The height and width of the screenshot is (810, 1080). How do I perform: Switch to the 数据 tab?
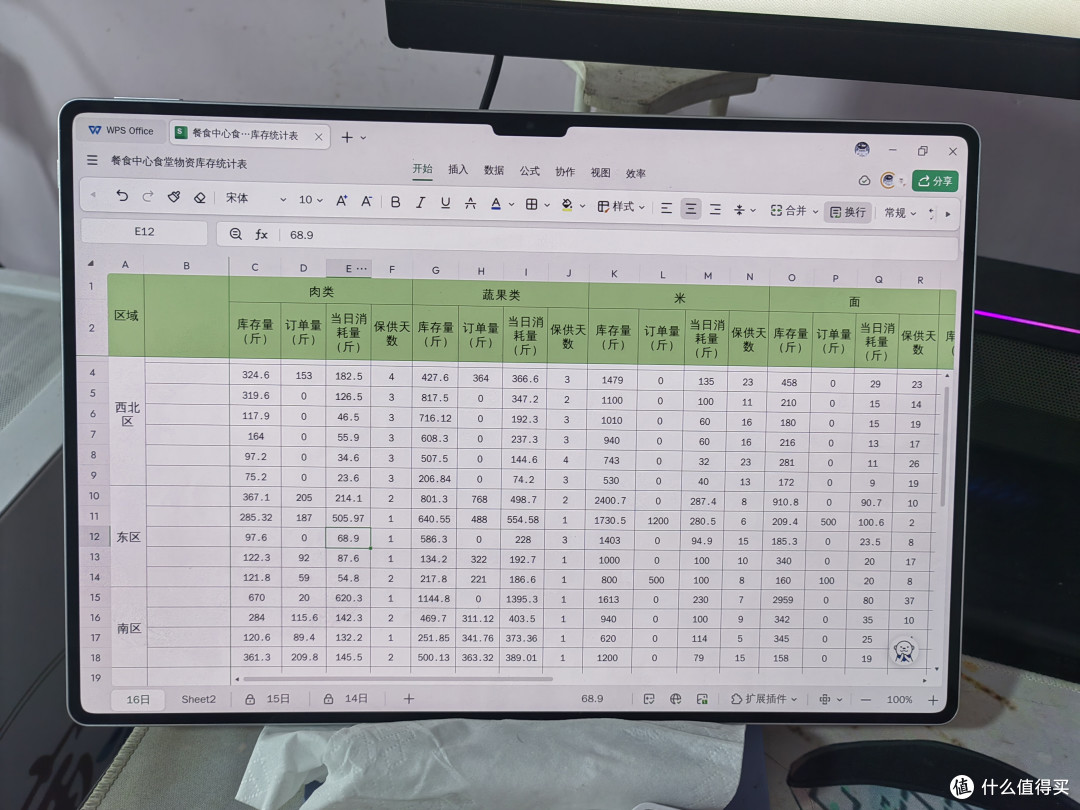coord(494,170)
